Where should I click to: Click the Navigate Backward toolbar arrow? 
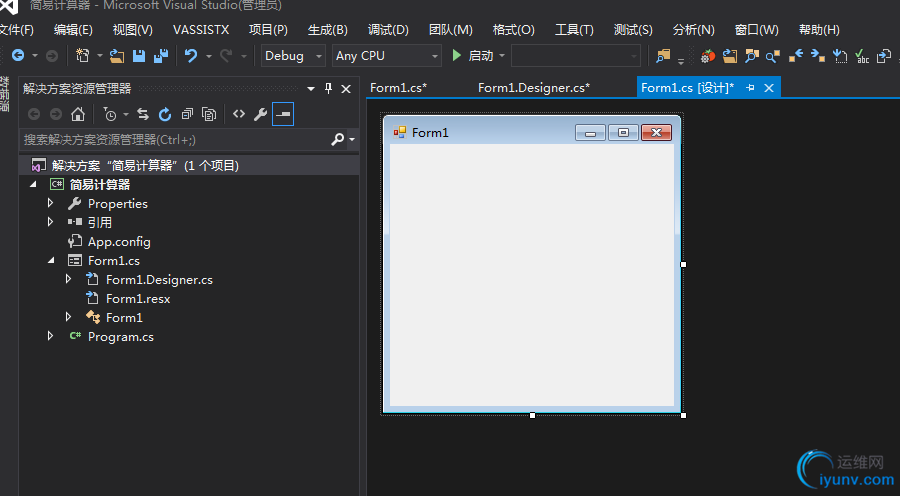click(x=18, y=56)
